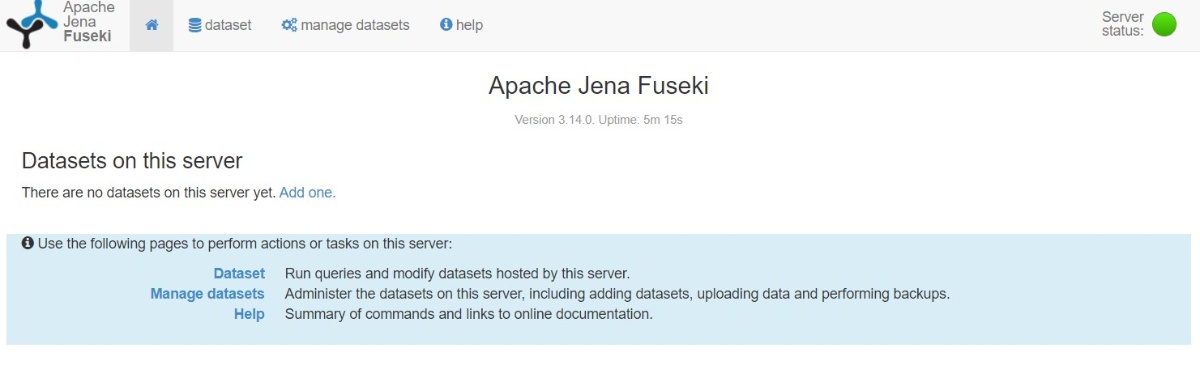
Task: Click the "Datasets on this server" heading
Action: click(132, 161)
